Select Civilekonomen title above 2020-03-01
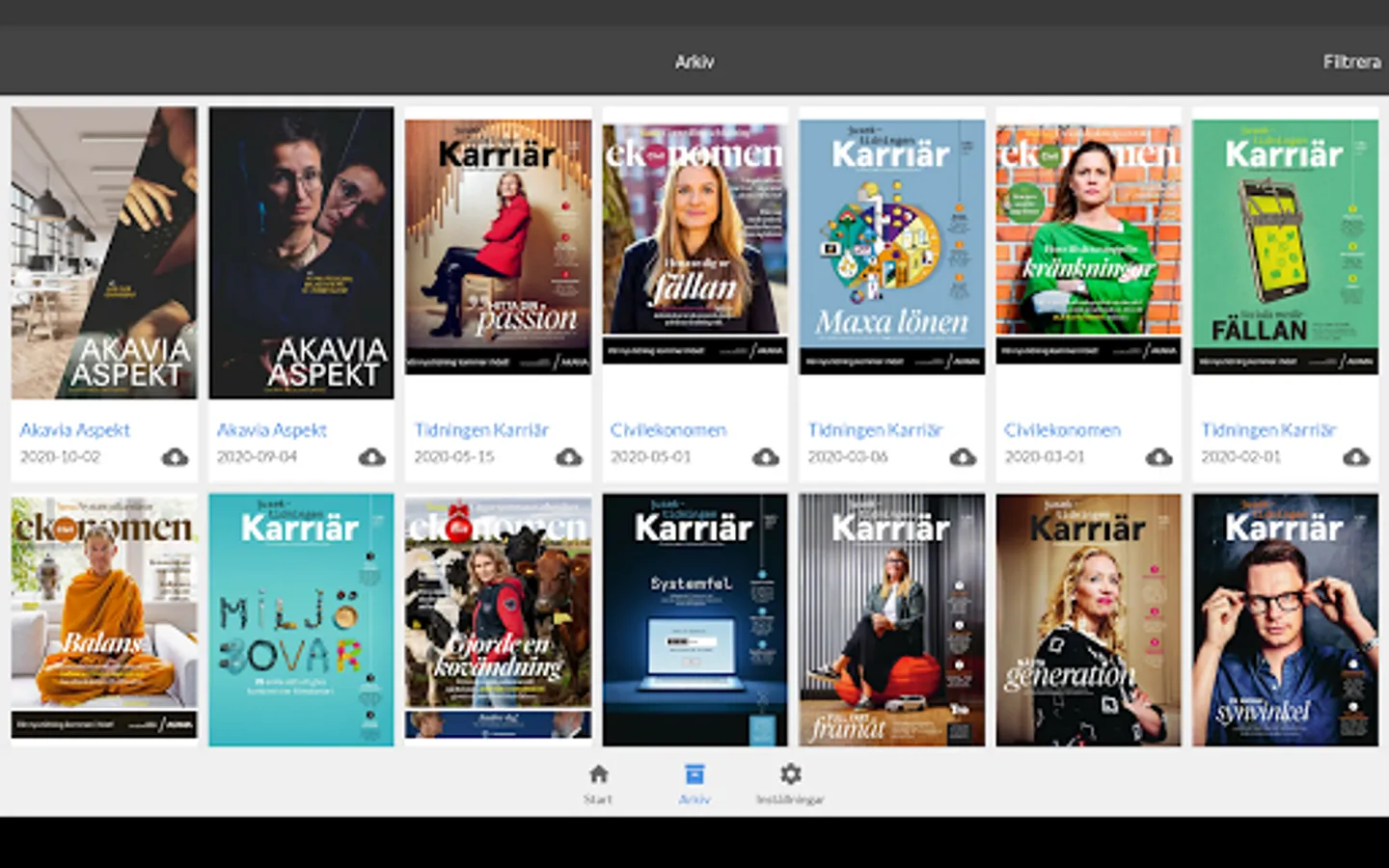 coord(1062,430)
